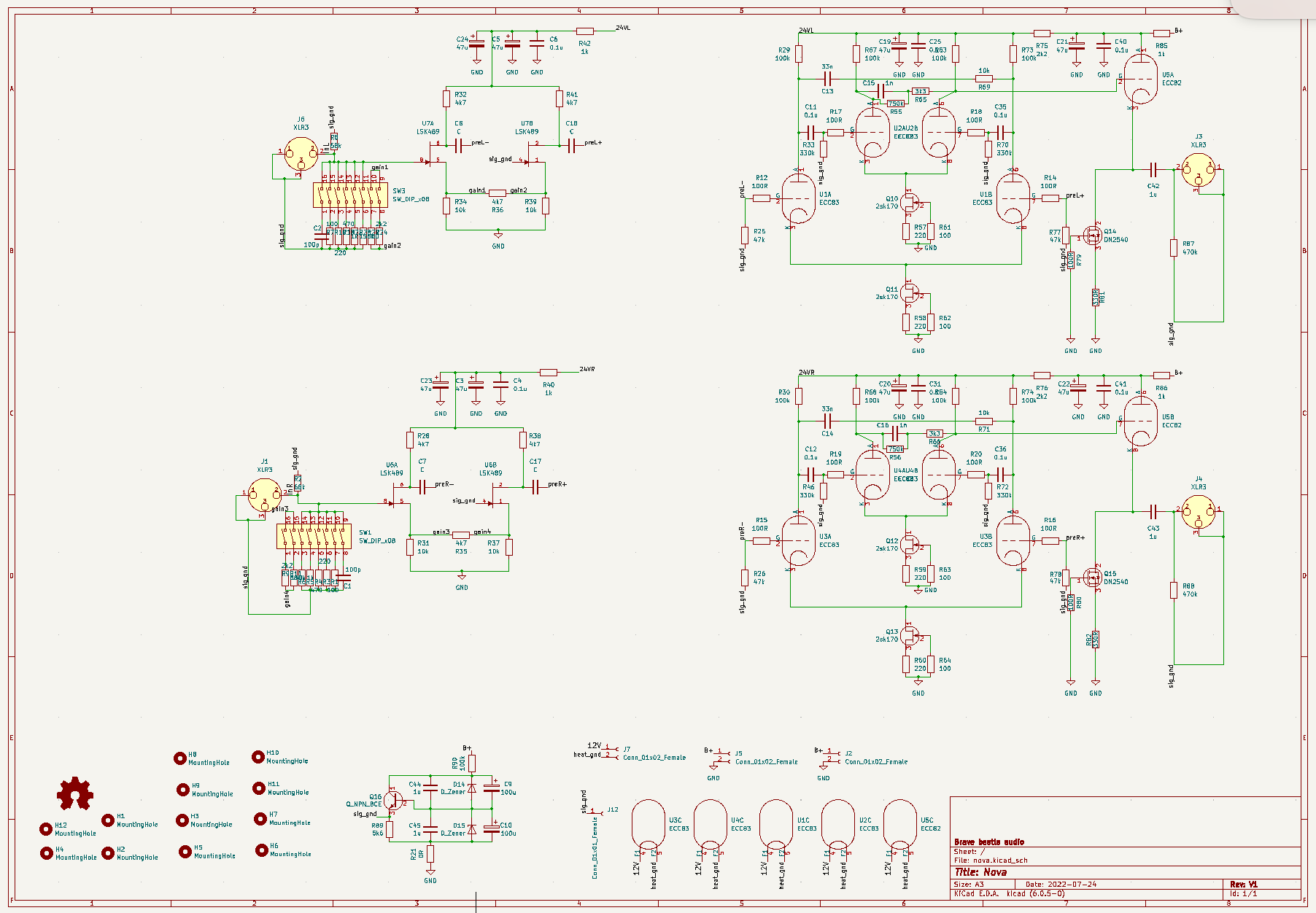The image size is (1316, 913).
Task: Select the SW3 DIP switch block
Action: [351, 195]
